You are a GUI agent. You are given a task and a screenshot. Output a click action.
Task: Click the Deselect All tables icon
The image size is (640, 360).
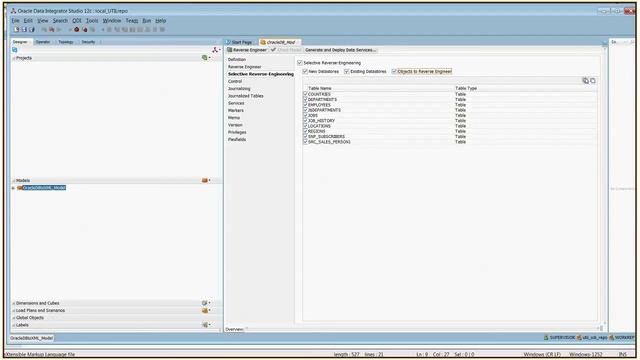pos(593,81)
